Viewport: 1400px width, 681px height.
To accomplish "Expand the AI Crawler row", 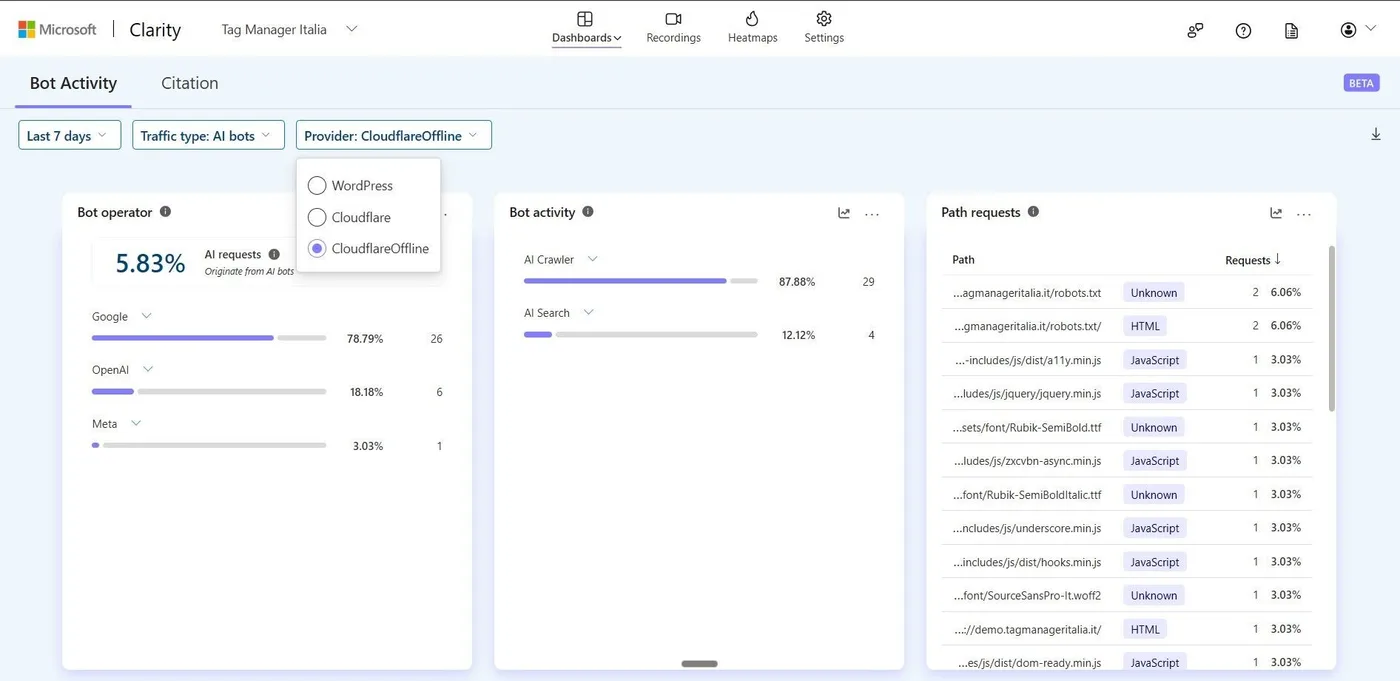I will pyautogui.click(x=592, y=259).
